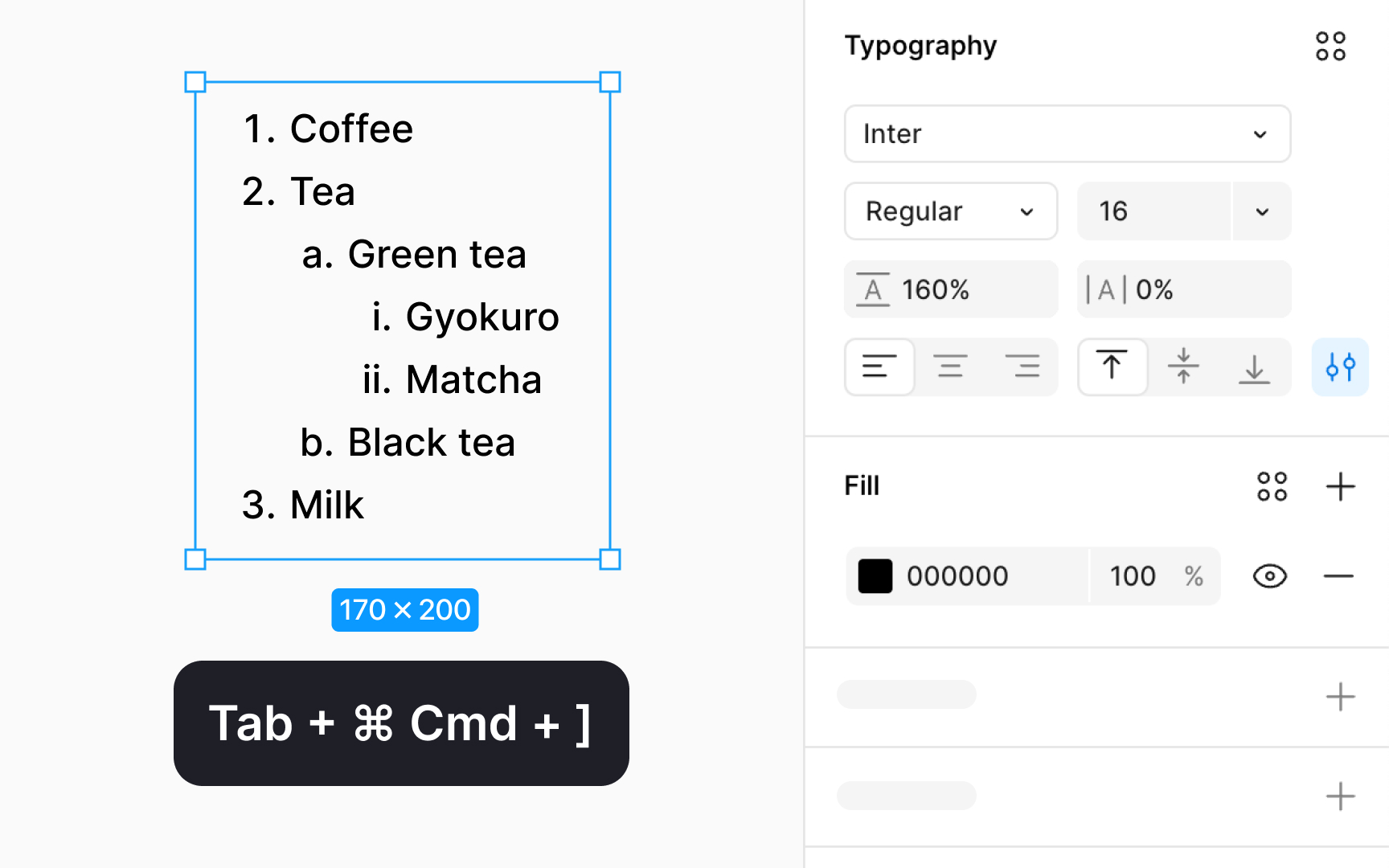The width and height of the screenshot is (1389, 868).
Task: Click the Fill section header
Action: (x=861, y=485)
